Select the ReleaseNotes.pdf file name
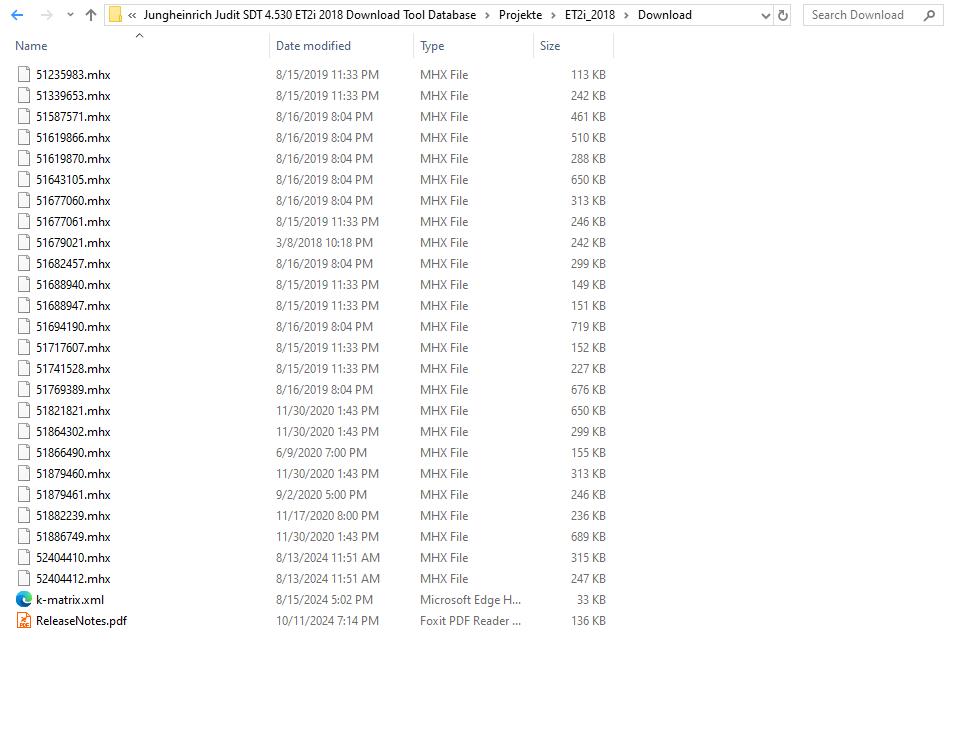This screenshot has height=749, width=957. tap(81, 620)
